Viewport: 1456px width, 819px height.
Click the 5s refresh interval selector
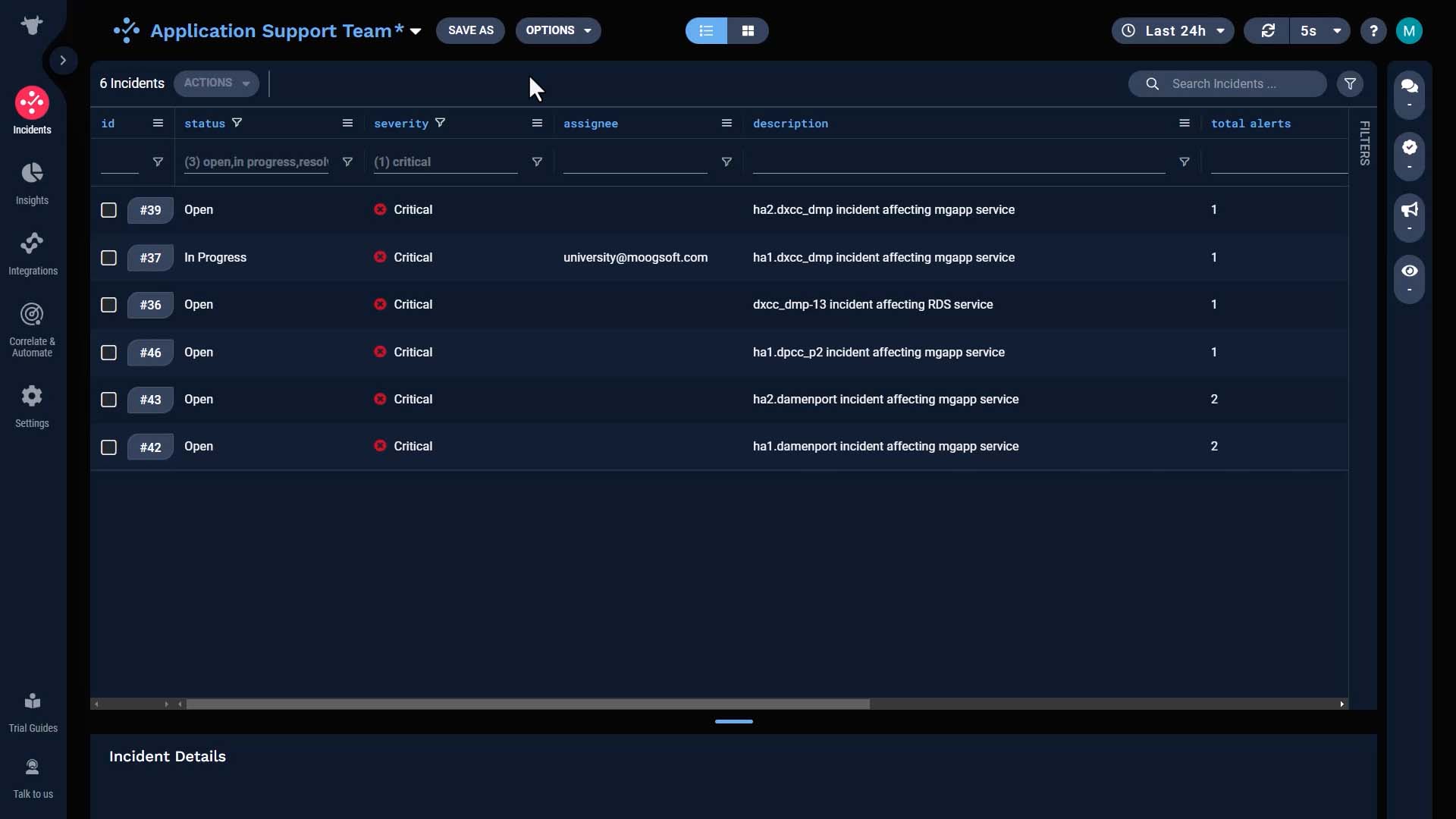pyautogui.click(x=1318, y=30)
